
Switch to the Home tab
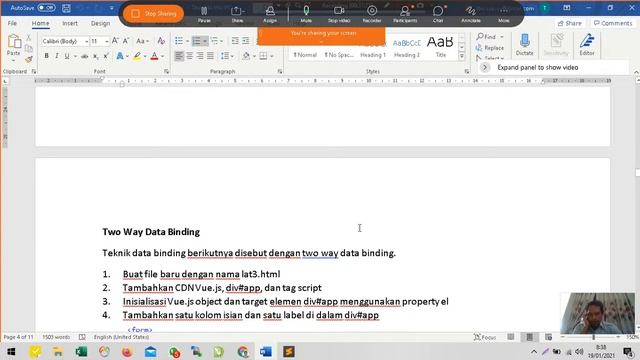(x=40, y=23)
